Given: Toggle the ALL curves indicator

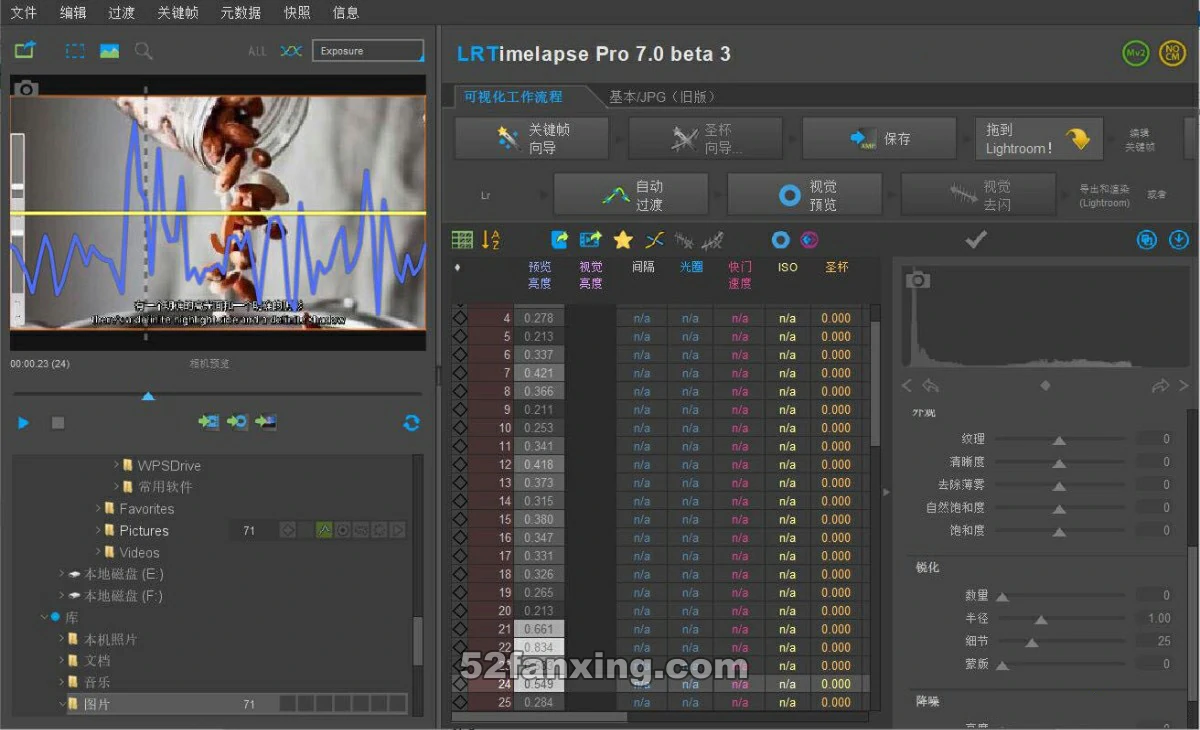Looking at the screenshot, I should (x=257, y=51).
